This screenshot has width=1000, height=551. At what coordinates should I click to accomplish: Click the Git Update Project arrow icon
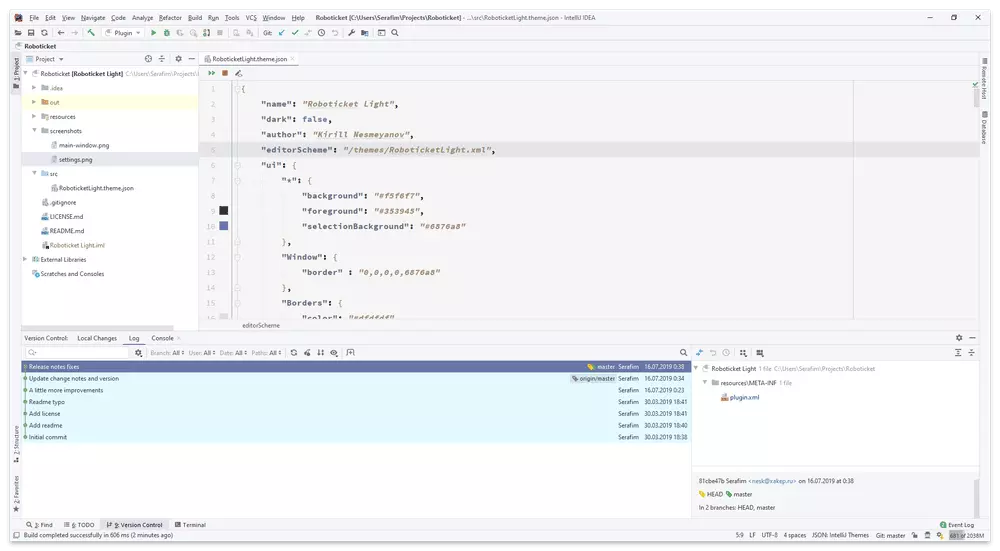[x=281, y=33]
